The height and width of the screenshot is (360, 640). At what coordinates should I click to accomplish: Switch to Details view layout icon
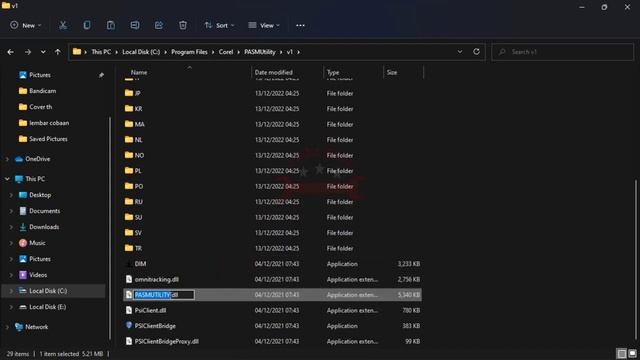pos(622,353)
